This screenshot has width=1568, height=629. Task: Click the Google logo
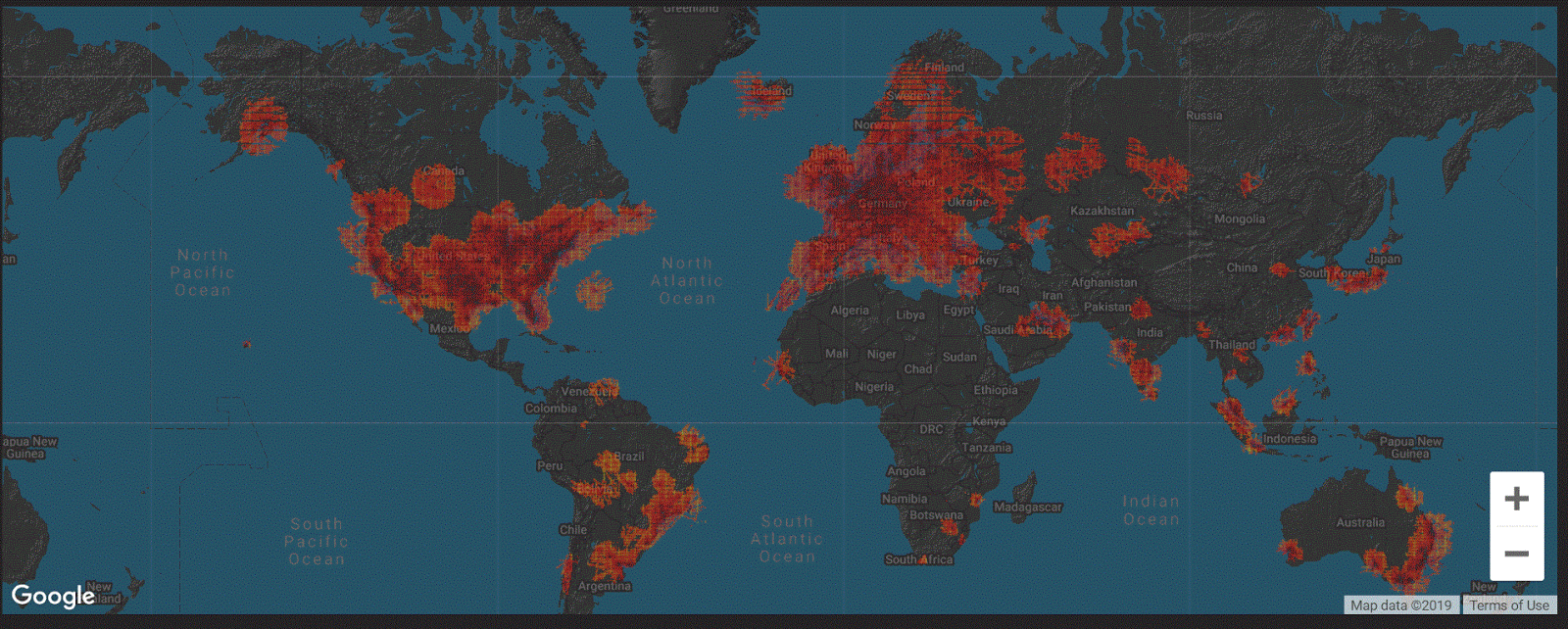pos(53,596)
